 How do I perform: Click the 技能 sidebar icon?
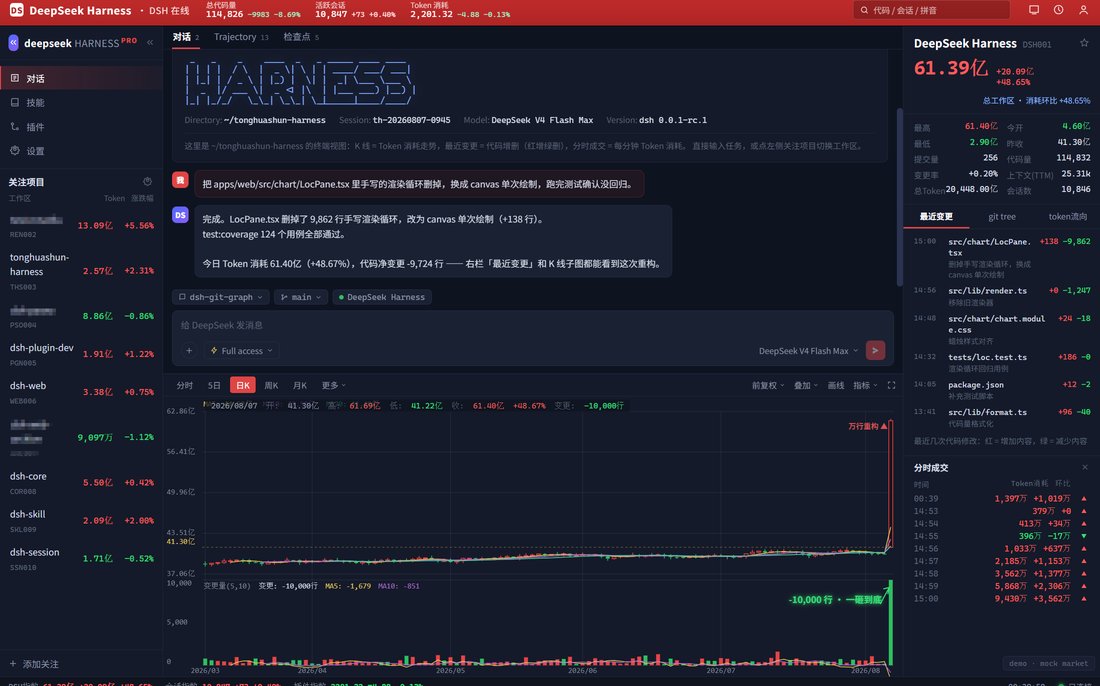[x=15, y=102]
